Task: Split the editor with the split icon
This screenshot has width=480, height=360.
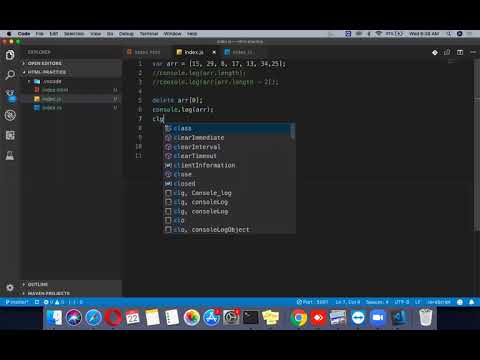Action: [460, 52]
